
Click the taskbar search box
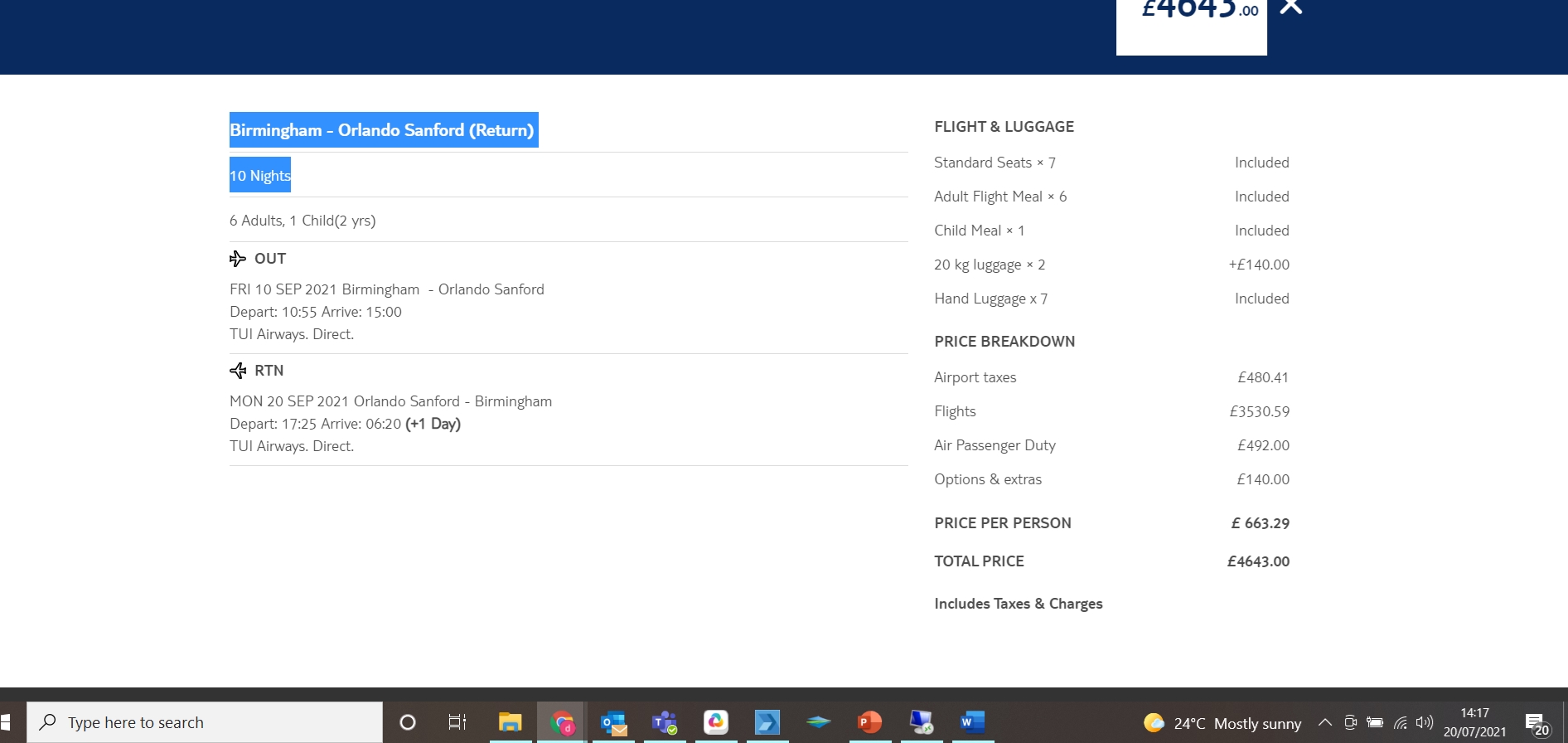[205, 722]
